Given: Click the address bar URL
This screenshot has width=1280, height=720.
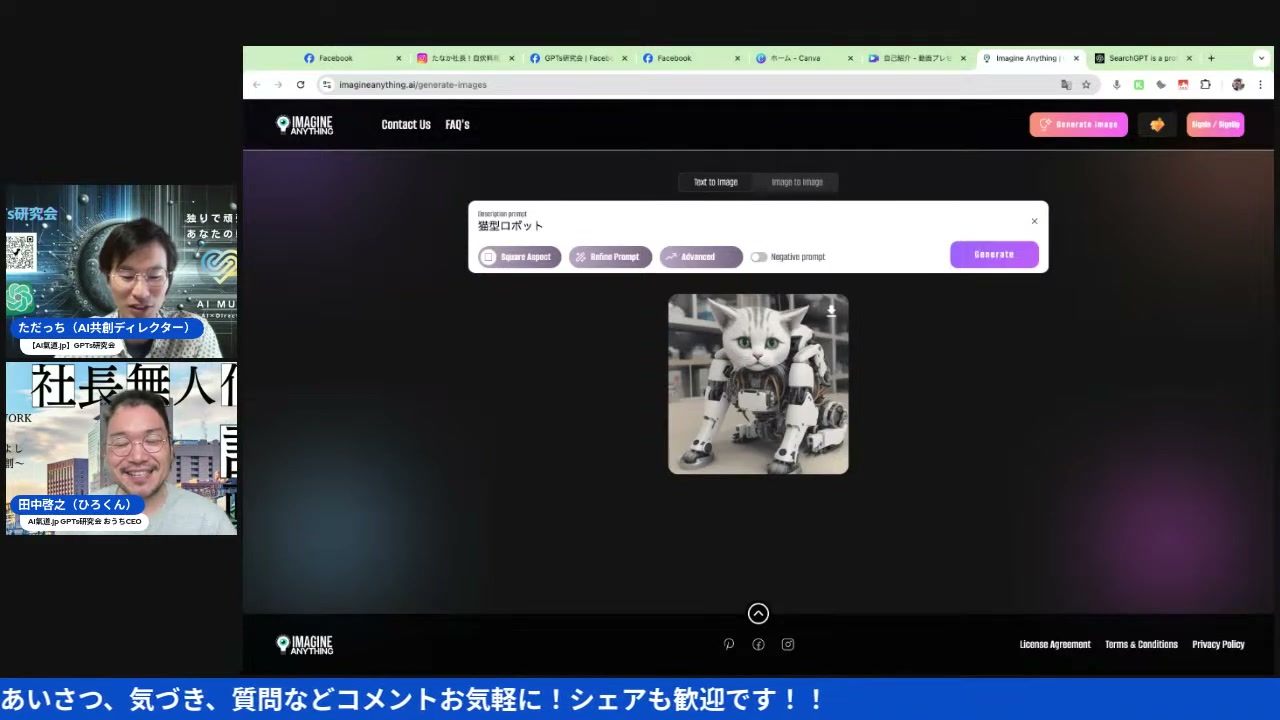Looking at the screenshot, I should click(413, 85).
